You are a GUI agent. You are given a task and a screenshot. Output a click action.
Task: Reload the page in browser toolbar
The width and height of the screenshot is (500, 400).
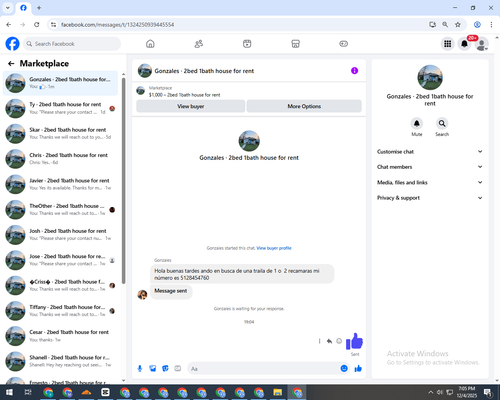coord(37,25)
